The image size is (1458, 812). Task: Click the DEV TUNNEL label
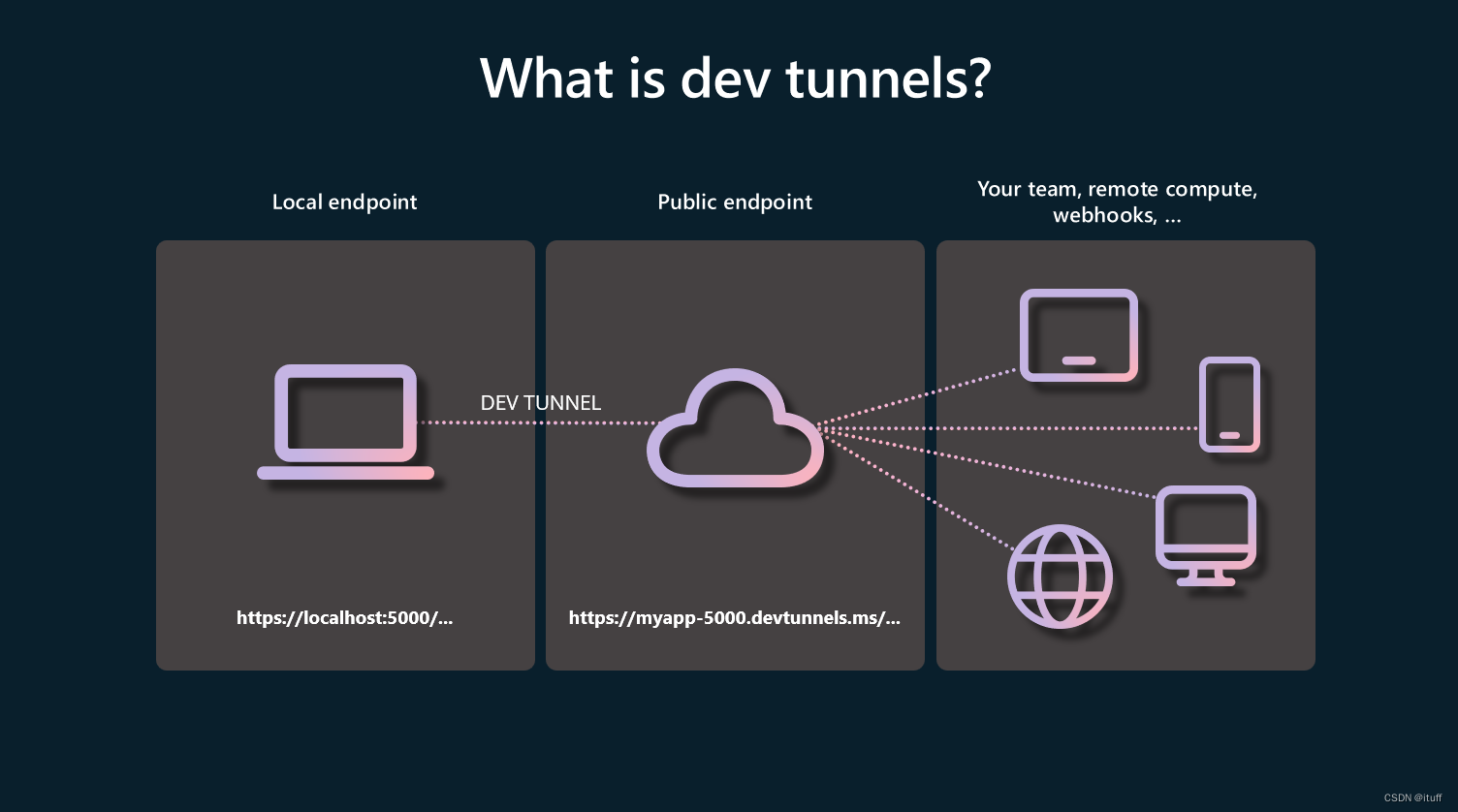(541, 403)
